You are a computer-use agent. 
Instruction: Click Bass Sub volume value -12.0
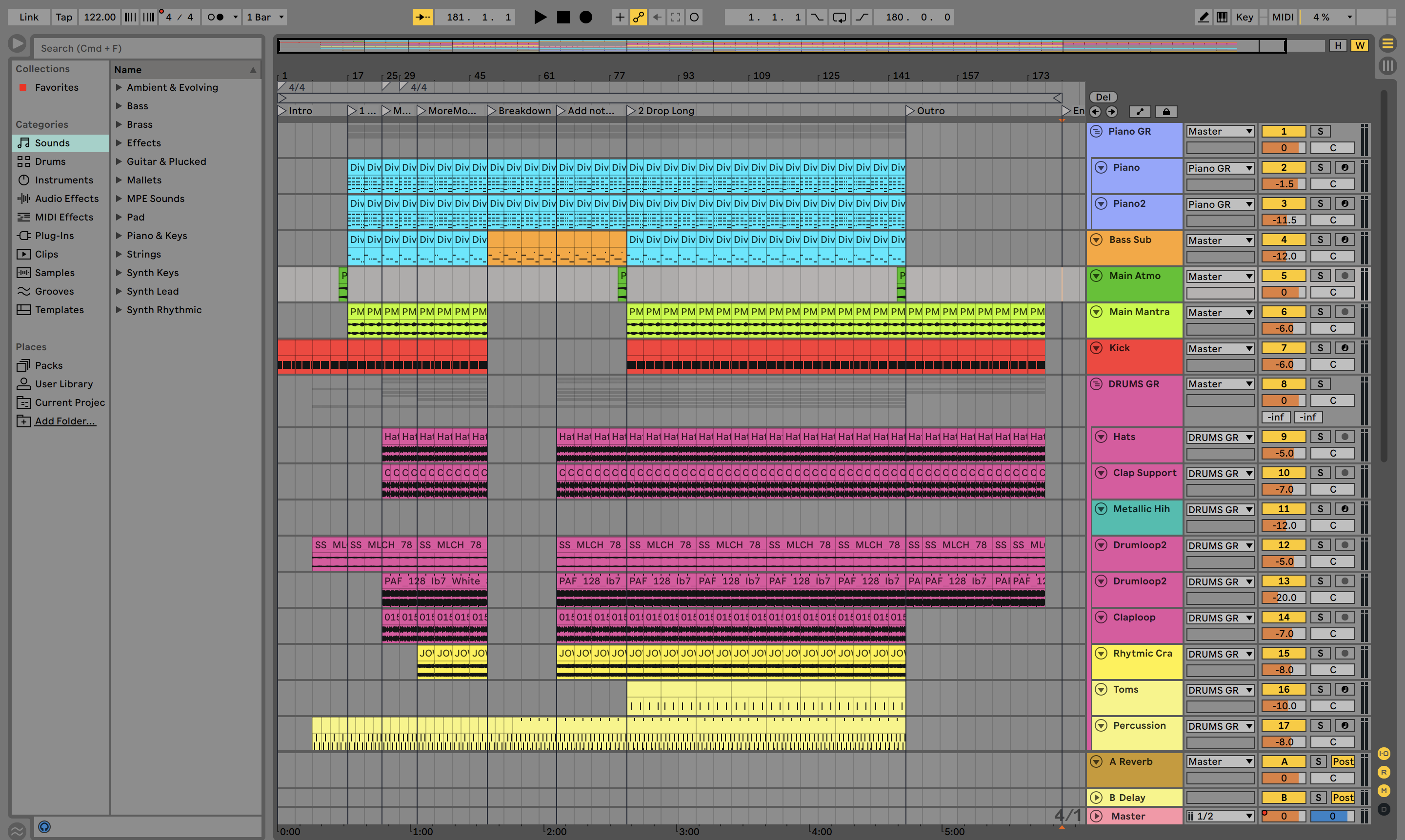point(1284,257)
